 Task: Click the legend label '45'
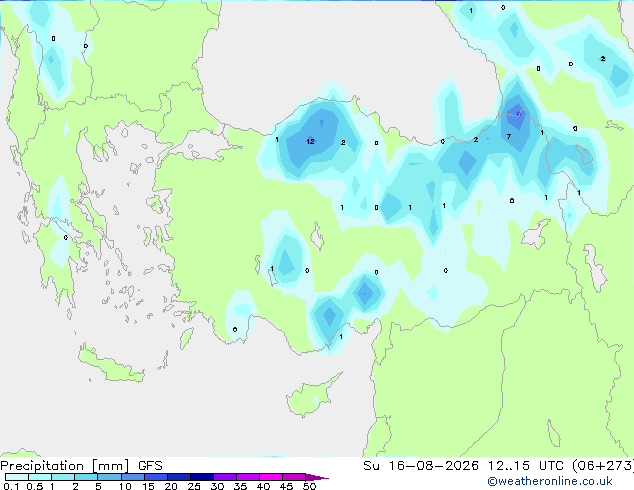286,486
